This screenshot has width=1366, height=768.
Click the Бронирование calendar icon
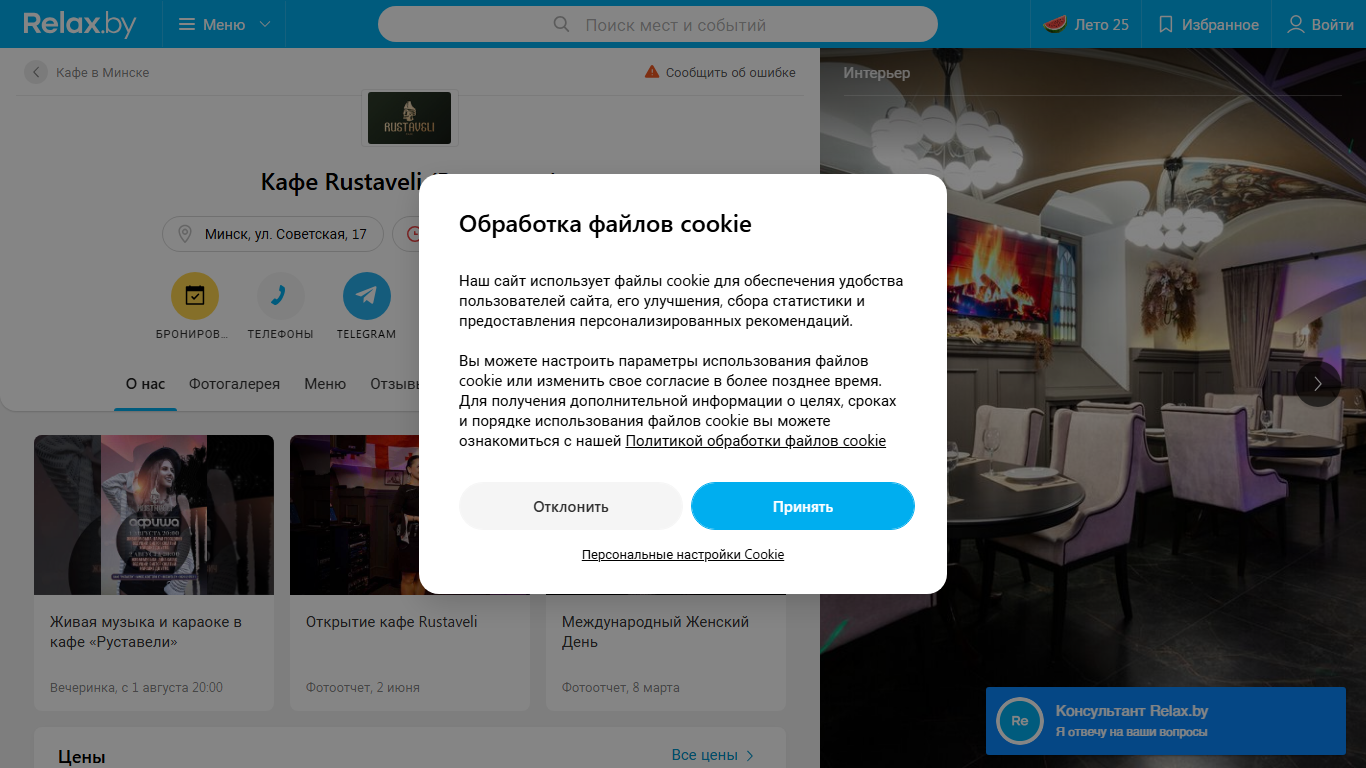pos(195,295)
